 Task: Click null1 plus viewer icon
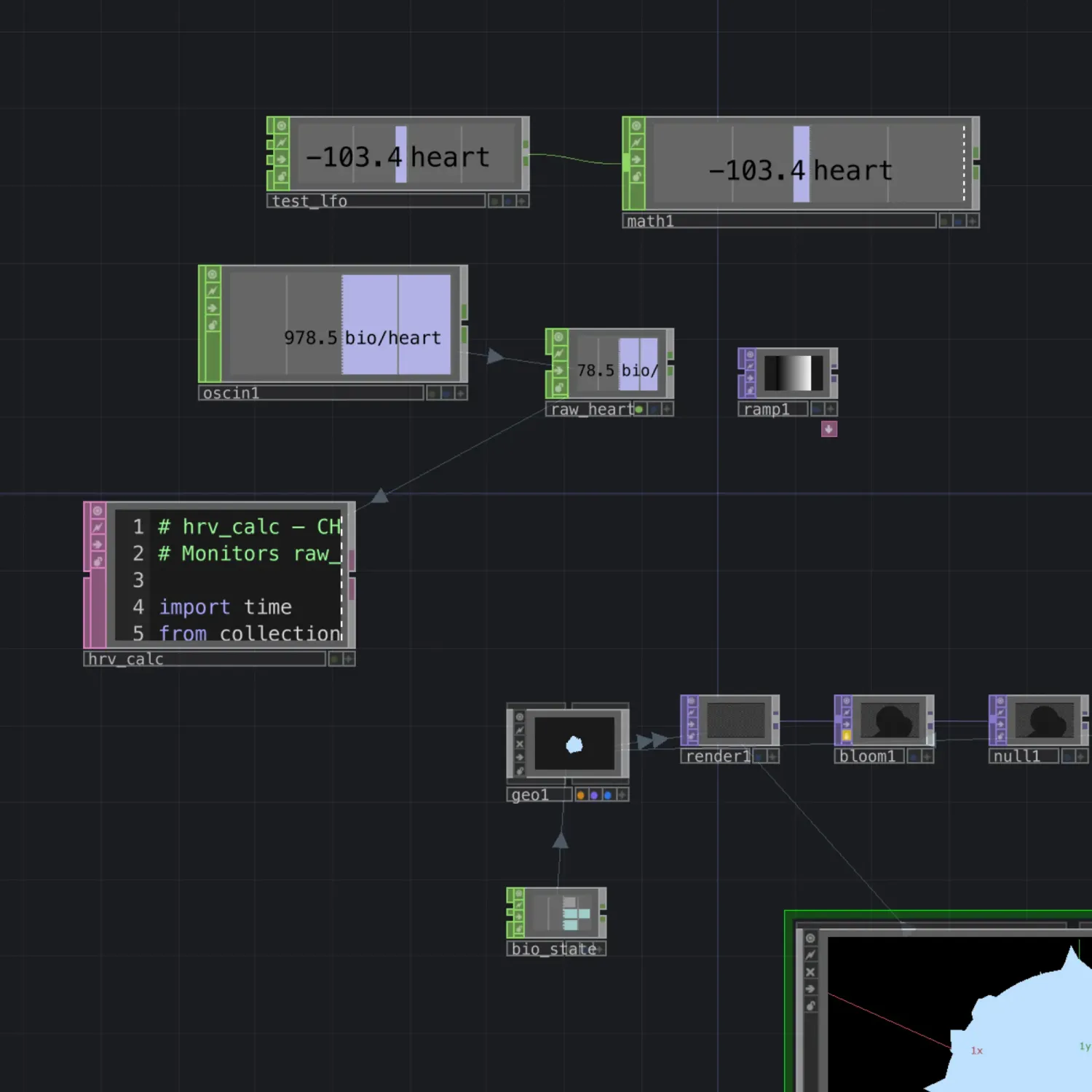(x=1081, y=756)
